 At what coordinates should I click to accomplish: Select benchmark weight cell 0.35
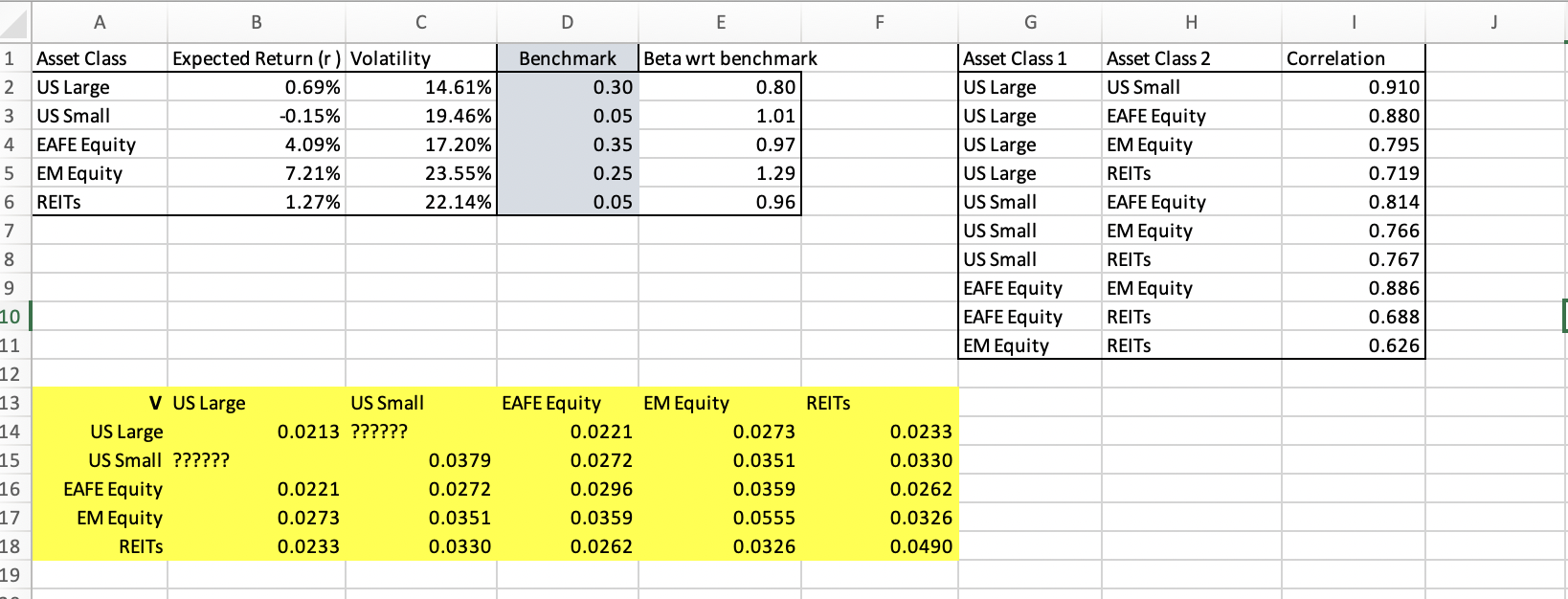[x=568, y=144]
